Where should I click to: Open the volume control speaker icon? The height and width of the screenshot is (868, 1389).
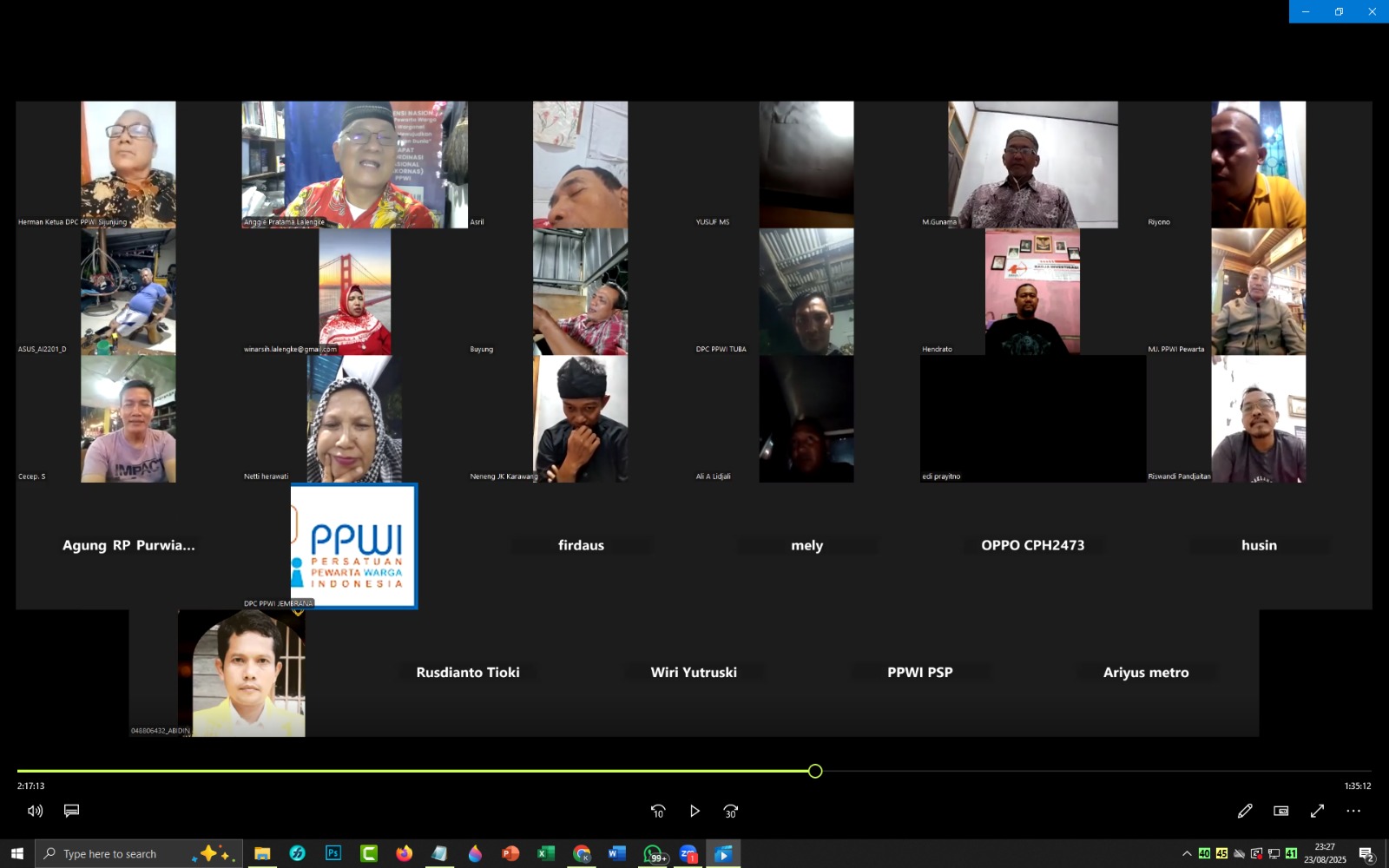(x=35, y=811)
